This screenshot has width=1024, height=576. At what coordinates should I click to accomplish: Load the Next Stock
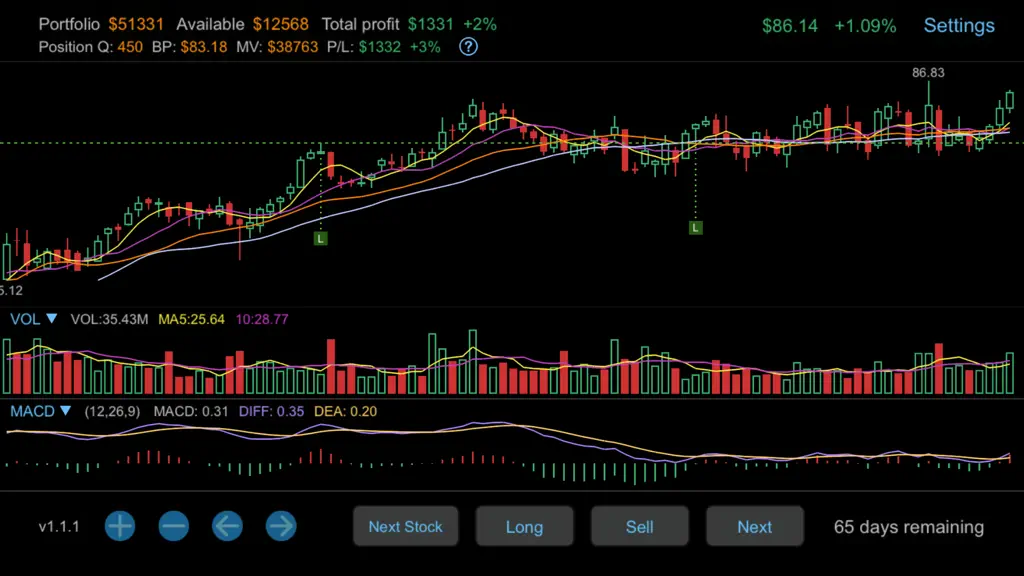click(x=406, y=526)
